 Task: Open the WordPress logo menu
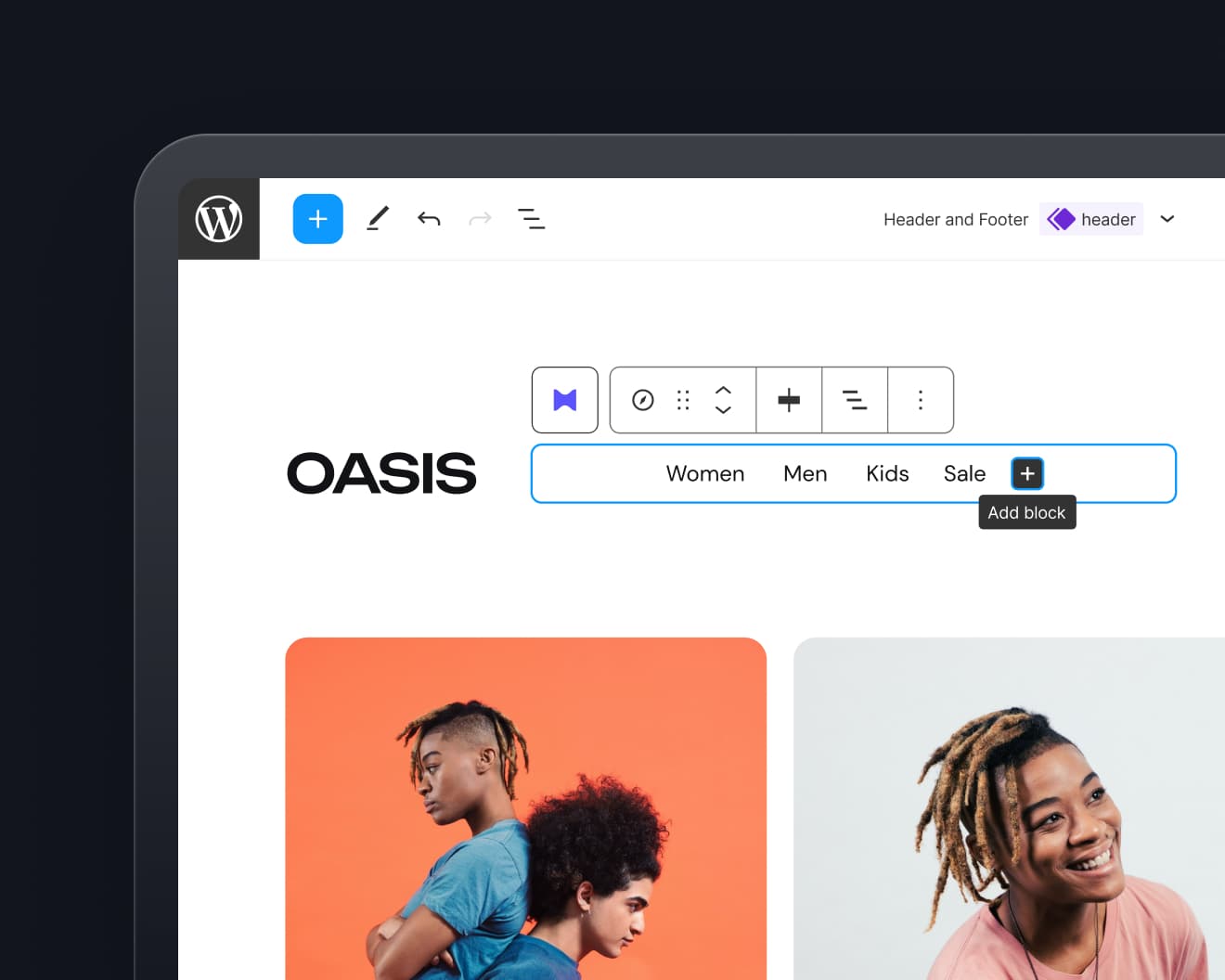219,219
